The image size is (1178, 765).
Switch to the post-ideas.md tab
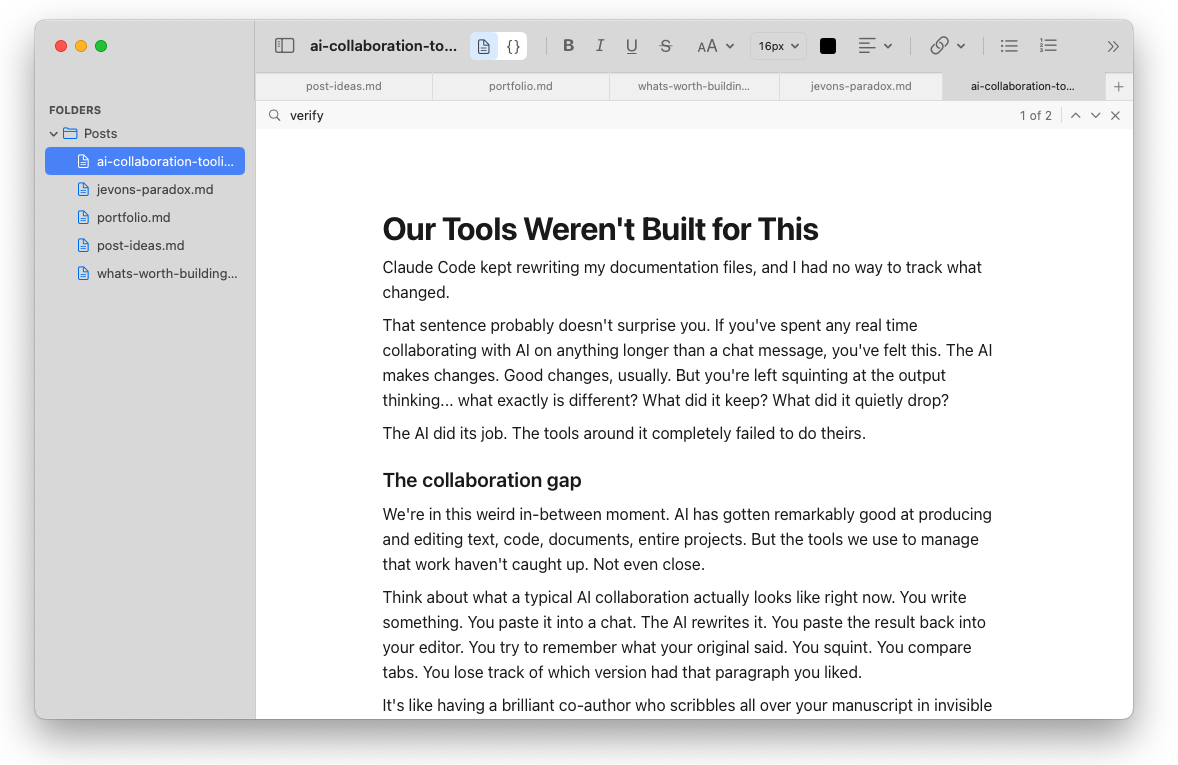click(x=343, y=86)
